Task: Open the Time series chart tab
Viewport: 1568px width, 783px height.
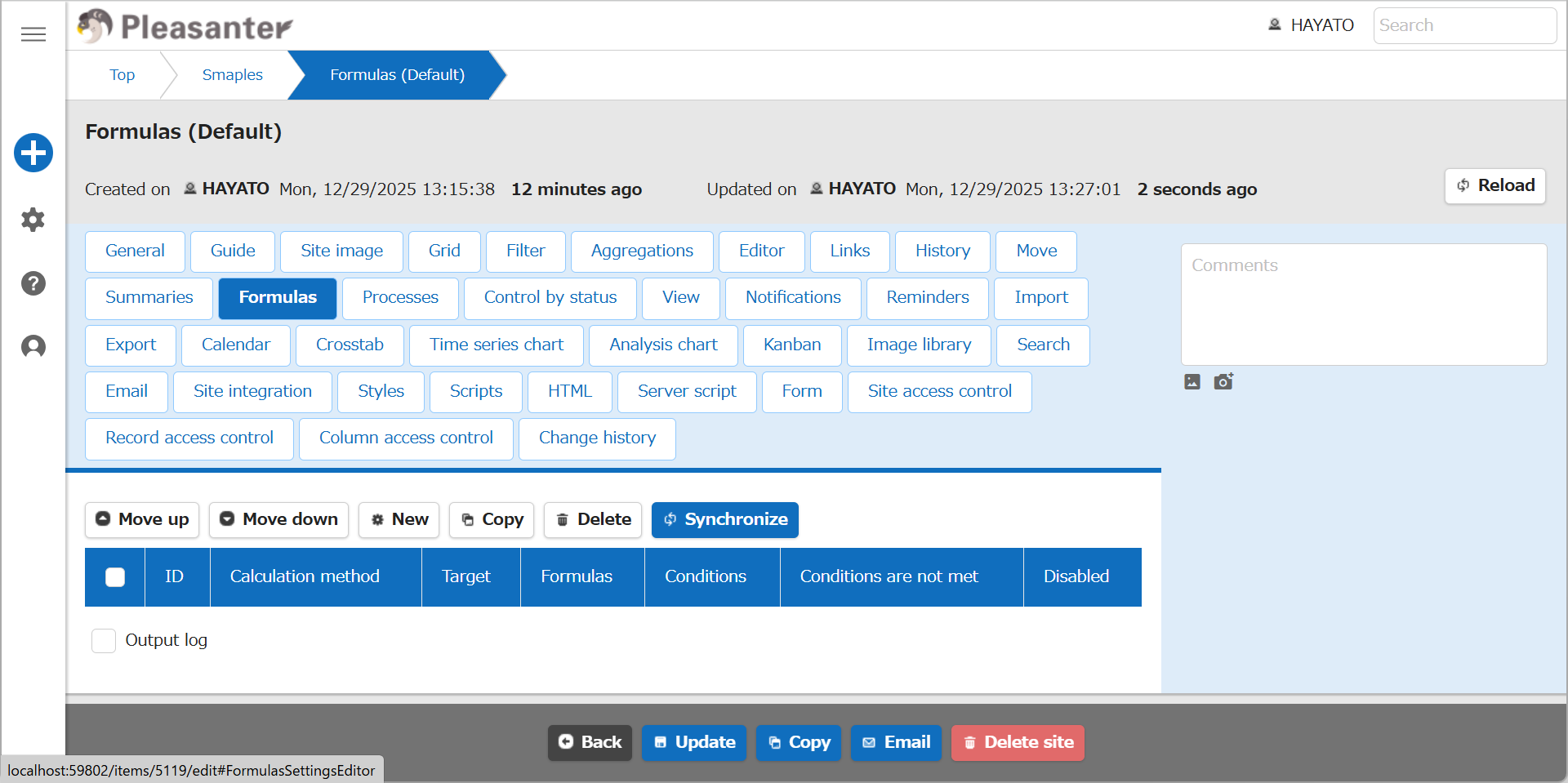Action: coord(497,345)
